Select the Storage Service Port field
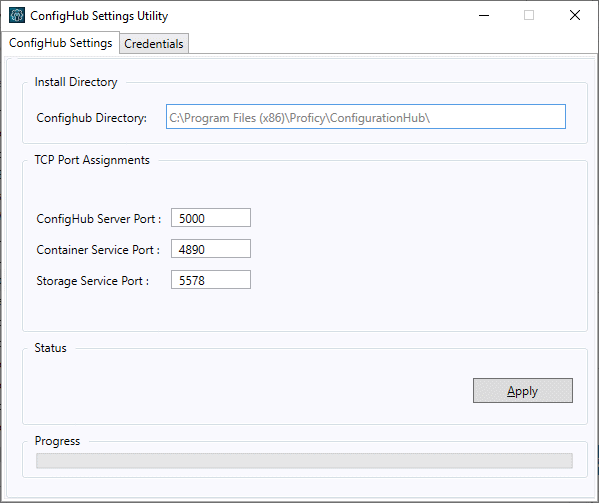Image resolution: width=599 pixels, height=503 pixels. [x=211, y=280]
